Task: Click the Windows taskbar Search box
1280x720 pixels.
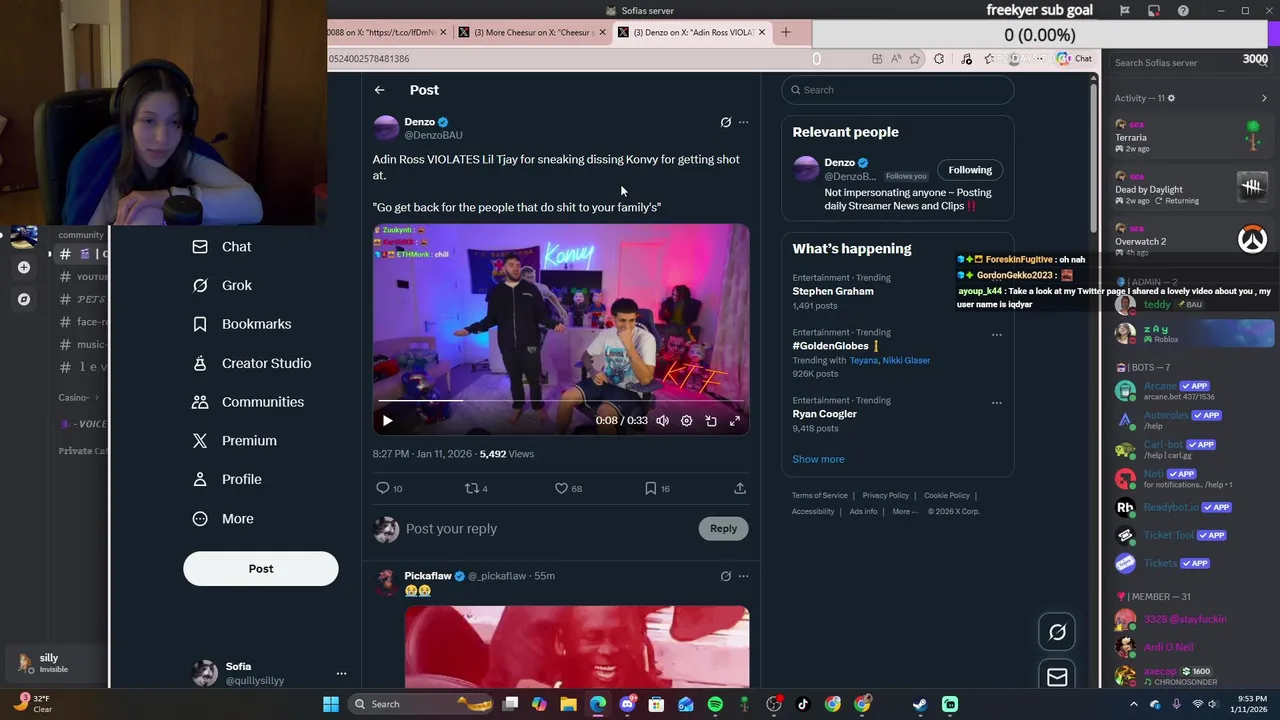Action: (x=421, y=704)
